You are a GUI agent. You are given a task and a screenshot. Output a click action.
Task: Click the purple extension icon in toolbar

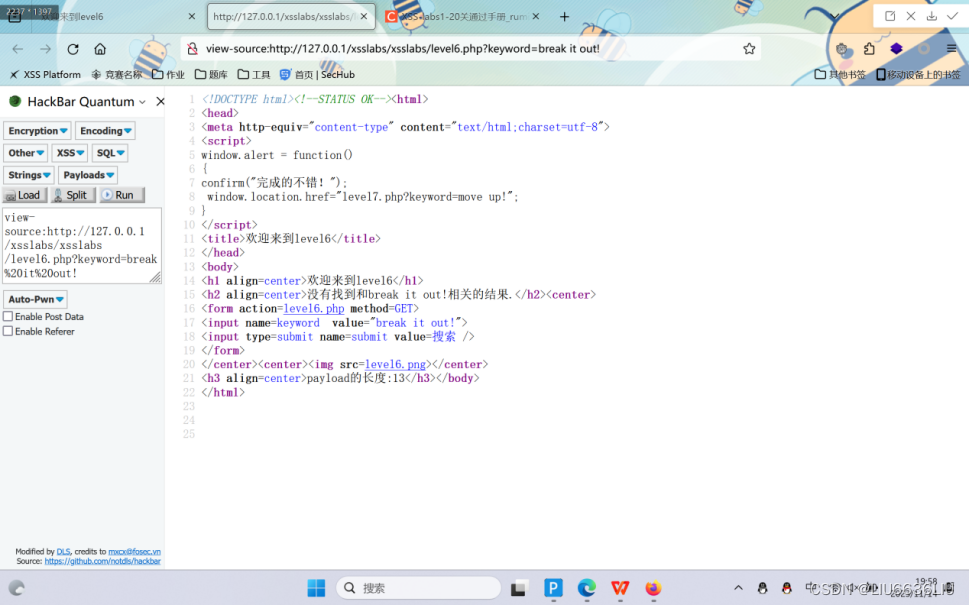pos(896,49)
